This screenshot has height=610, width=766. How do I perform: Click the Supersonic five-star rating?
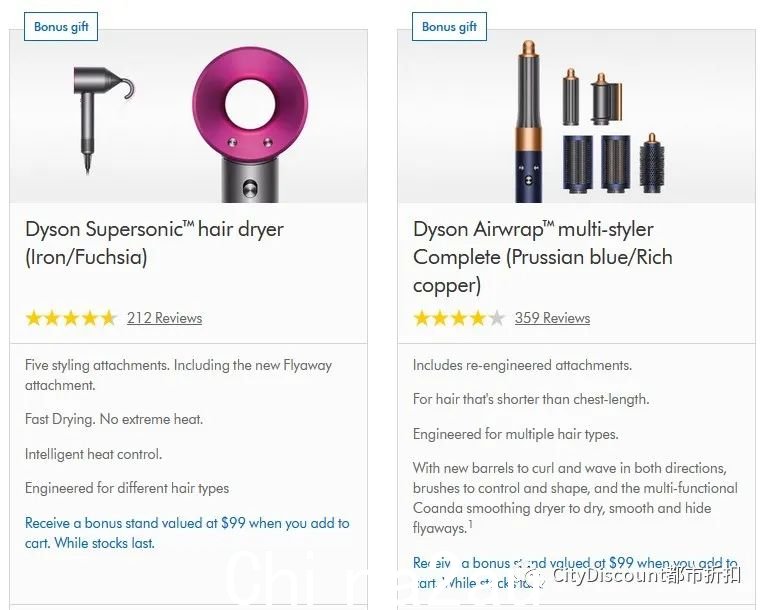click(x=71, y=318)
